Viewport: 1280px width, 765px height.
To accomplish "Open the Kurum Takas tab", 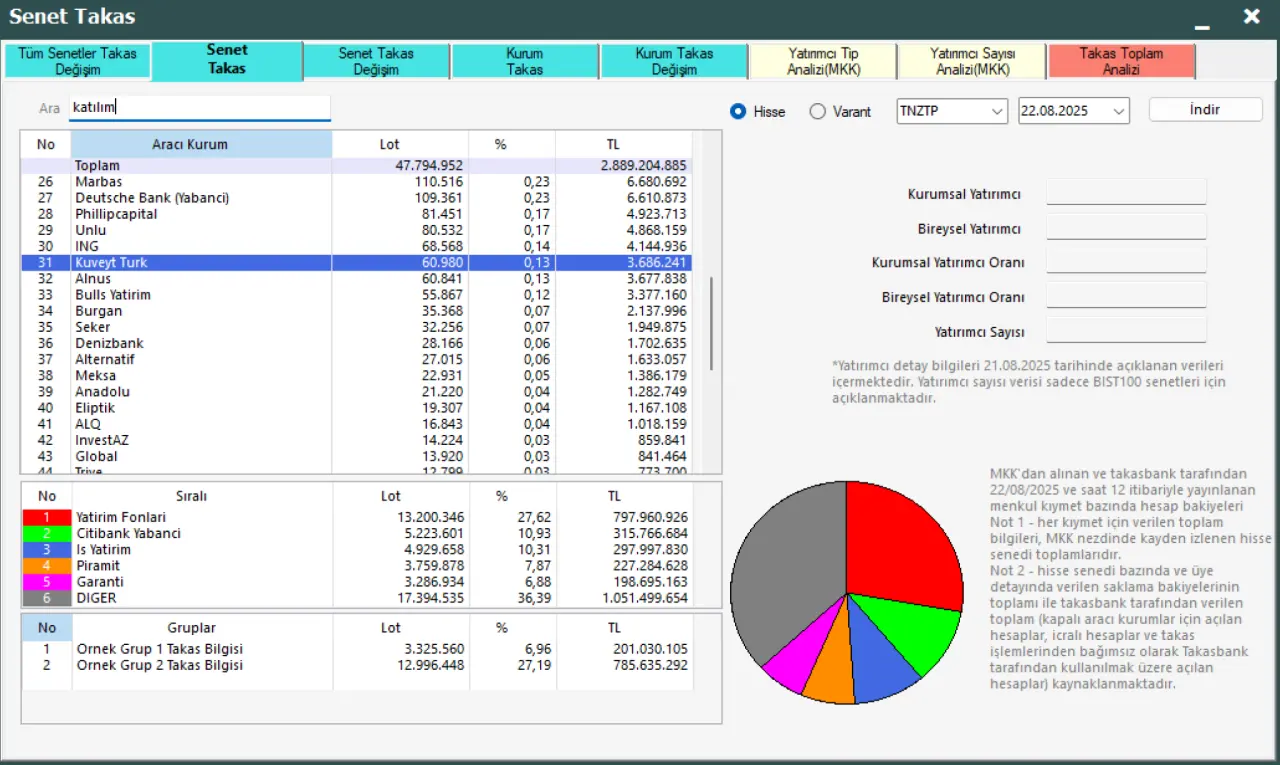I will point(525,62).
